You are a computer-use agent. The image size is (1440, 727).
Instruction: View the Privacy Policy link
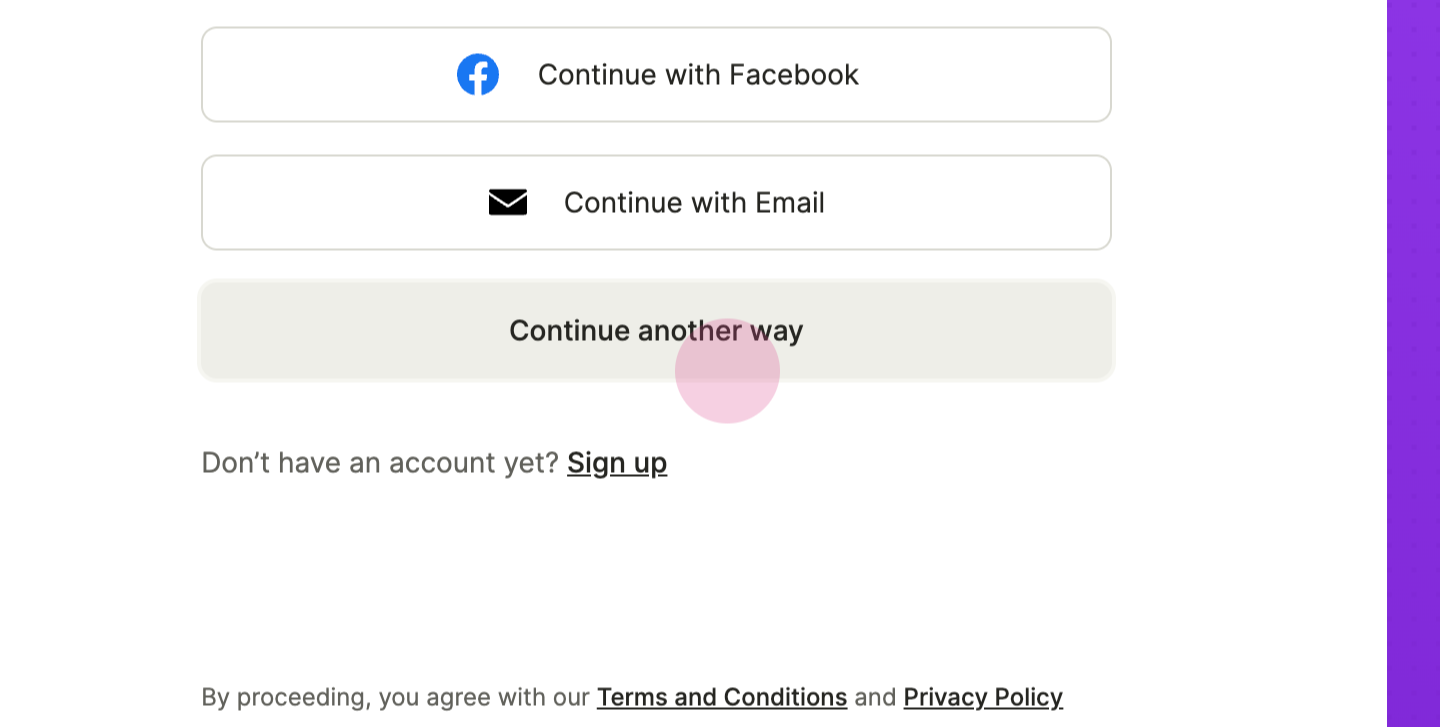coord(983,697)
